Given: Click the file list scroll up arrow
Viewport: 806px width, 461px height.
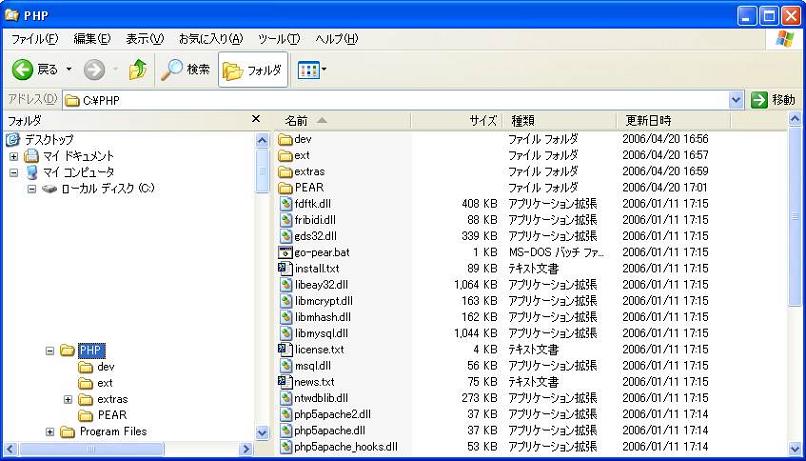Looking at the screenshot, I should 795,120.
